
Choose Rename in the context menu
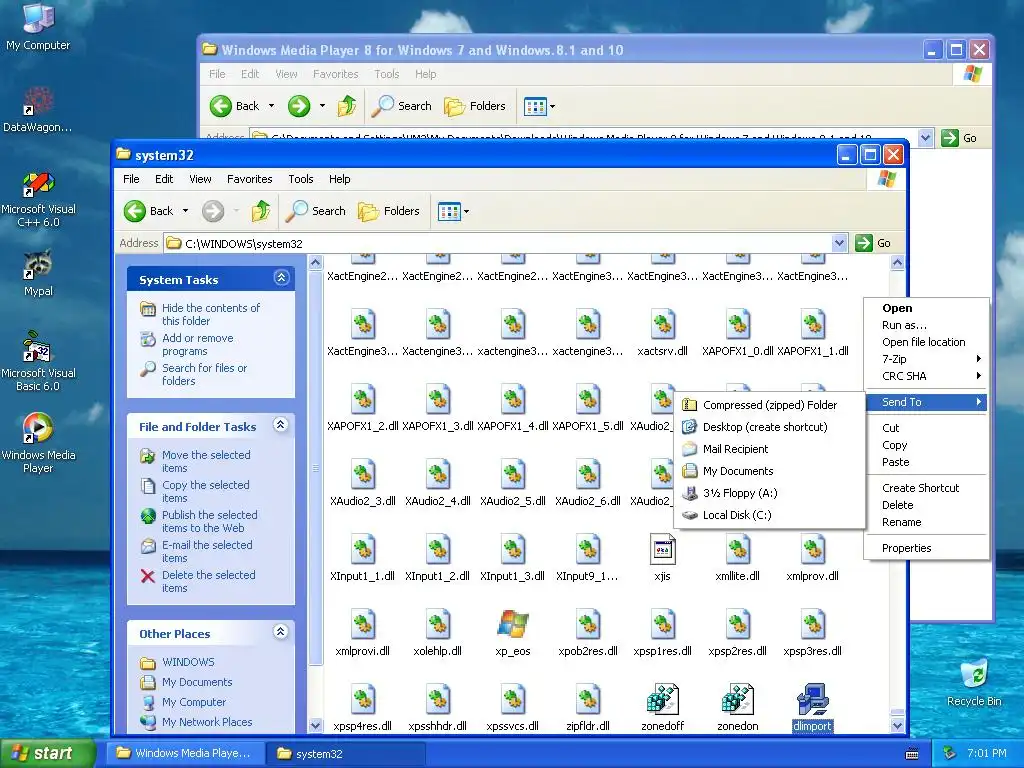(925, 522)
